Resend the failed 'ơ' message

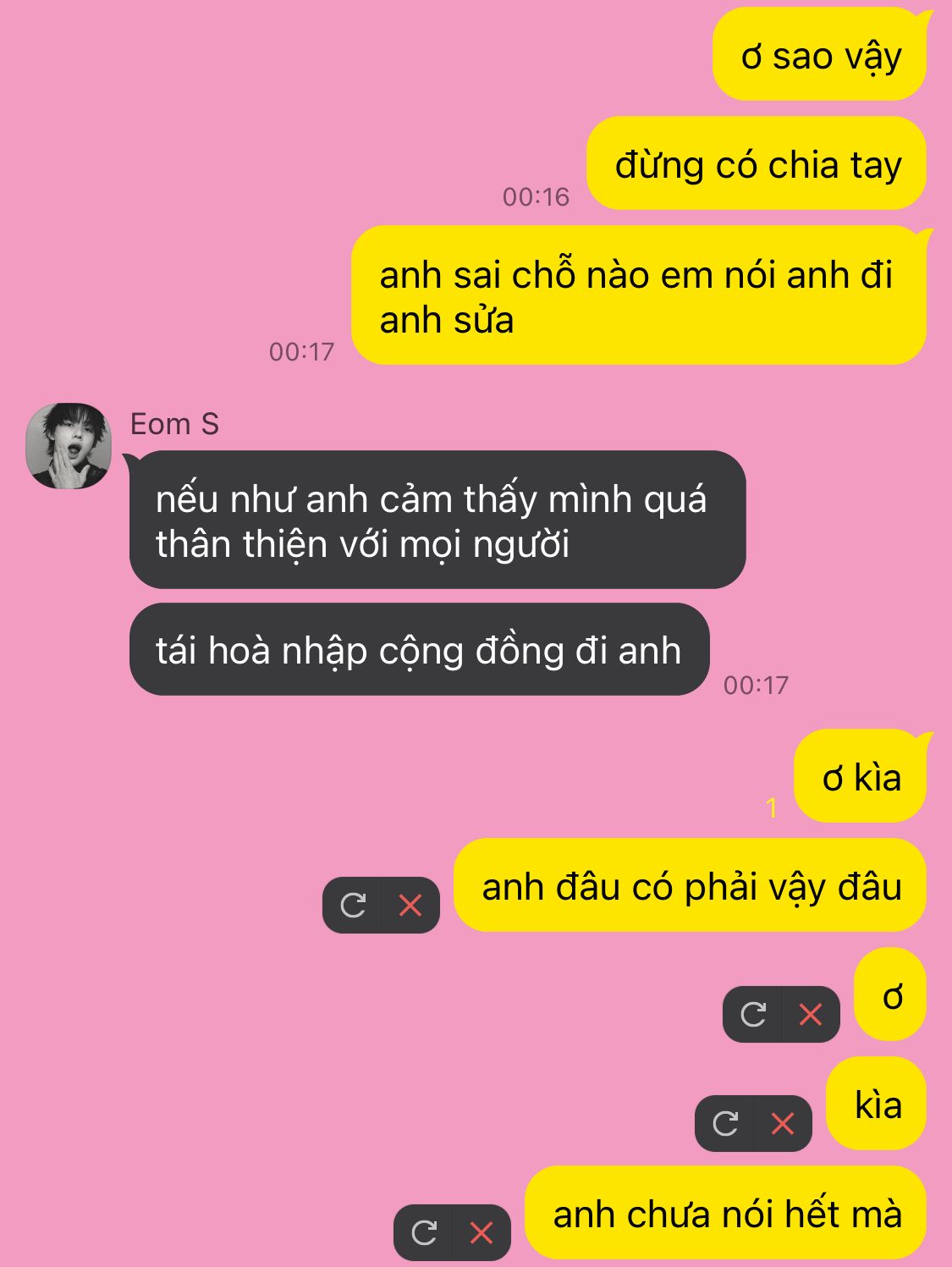pos(753,1014)
